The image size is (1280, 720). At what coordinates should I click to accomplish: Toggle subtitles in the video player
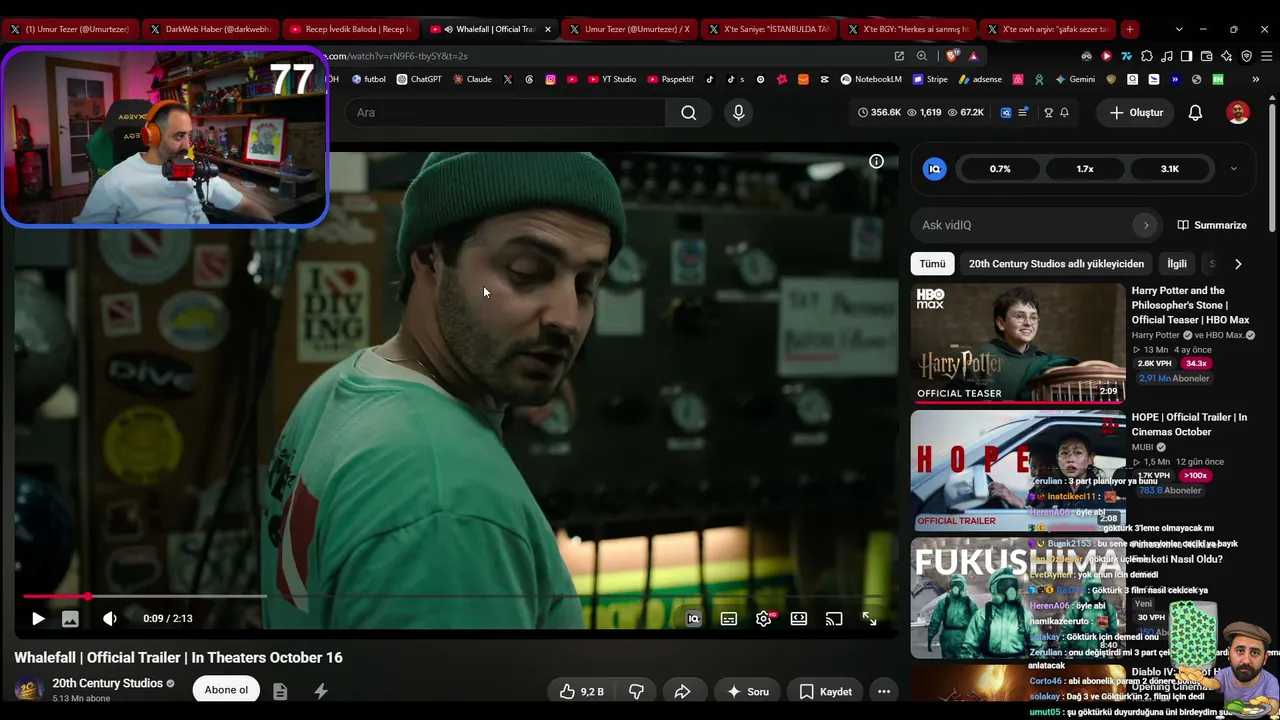pyautogui.click(x=729, y=619)
